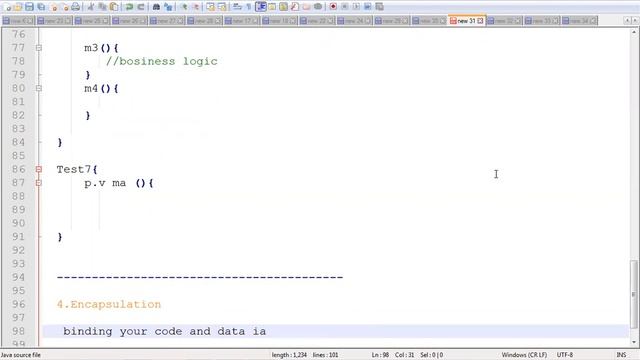Toggle word wrap in toolbar
640x360 pixels.
coord(237,7)
